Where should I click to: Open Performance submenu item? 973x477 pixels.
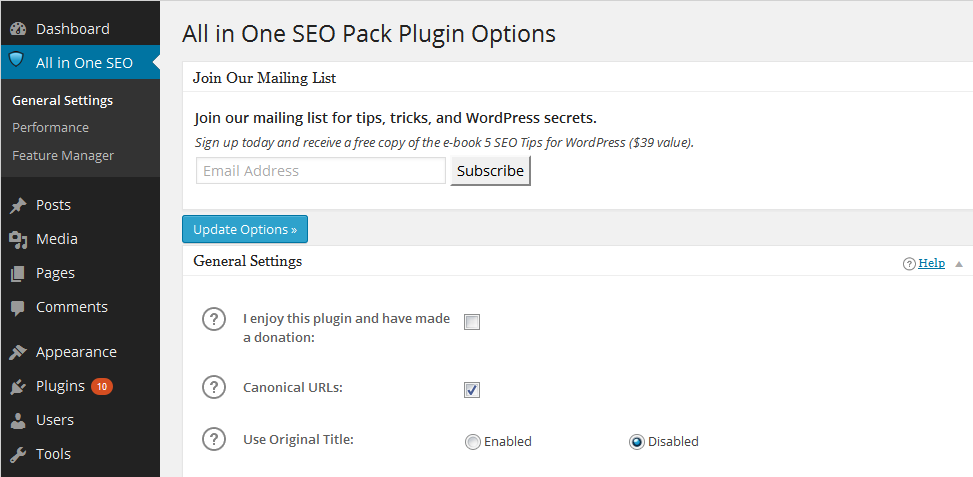pyautogui.click(x=50, y=128)
